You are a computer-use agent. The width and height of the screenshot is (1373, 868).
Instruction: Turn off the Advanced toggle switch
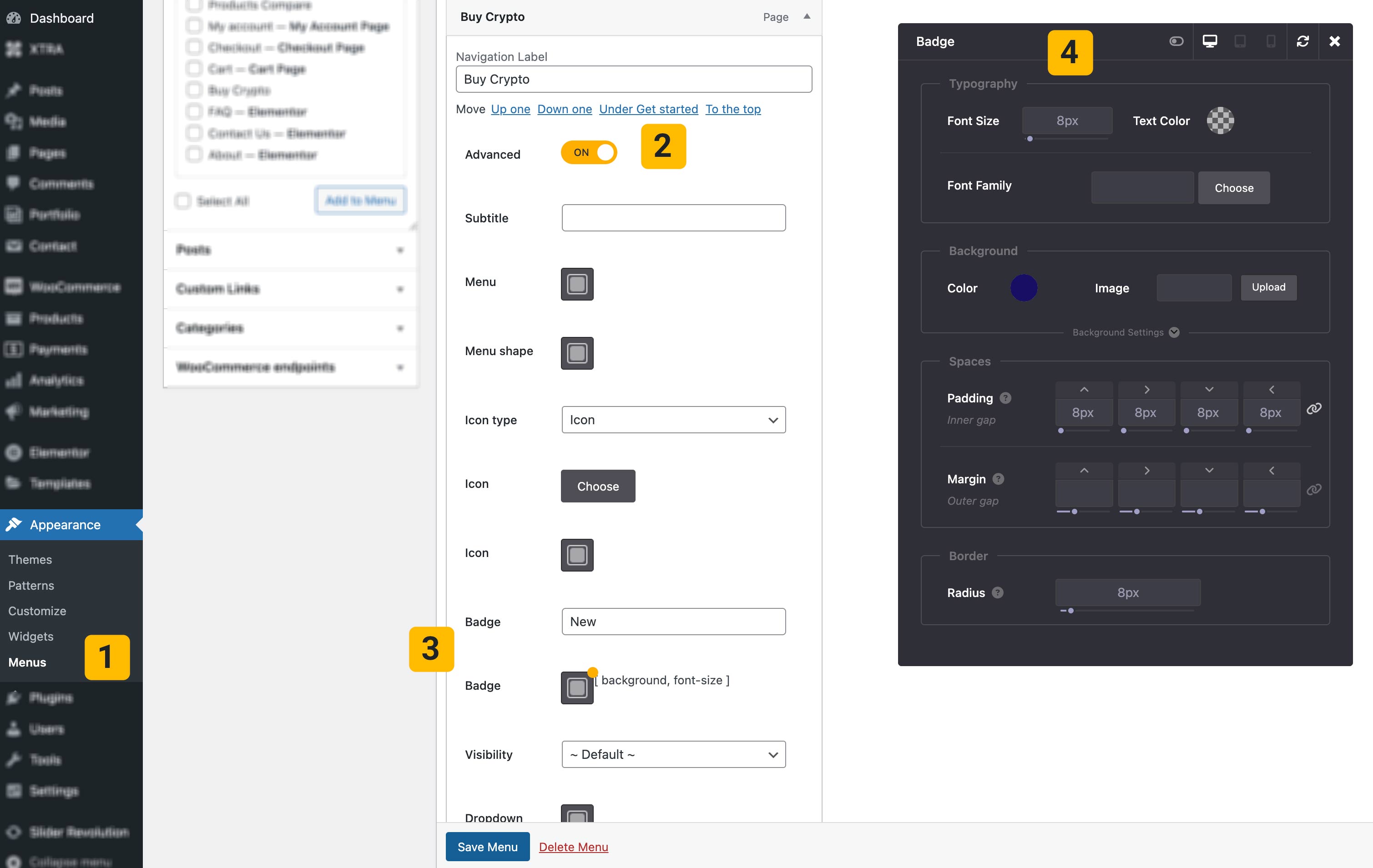(x=588, y=153)
